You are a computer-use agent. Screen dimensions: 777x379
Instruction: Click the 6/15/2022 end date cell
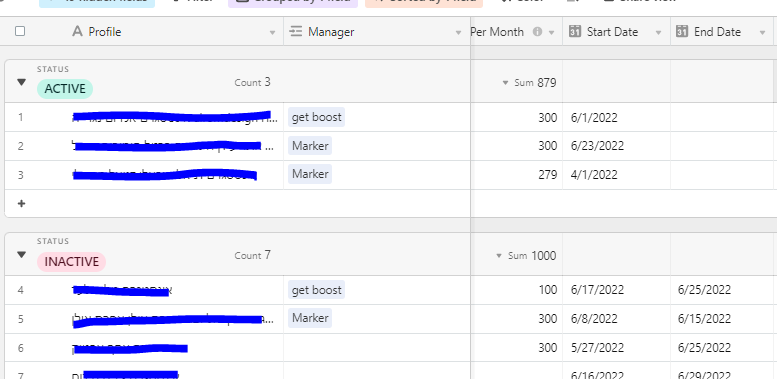click(722, 319)
